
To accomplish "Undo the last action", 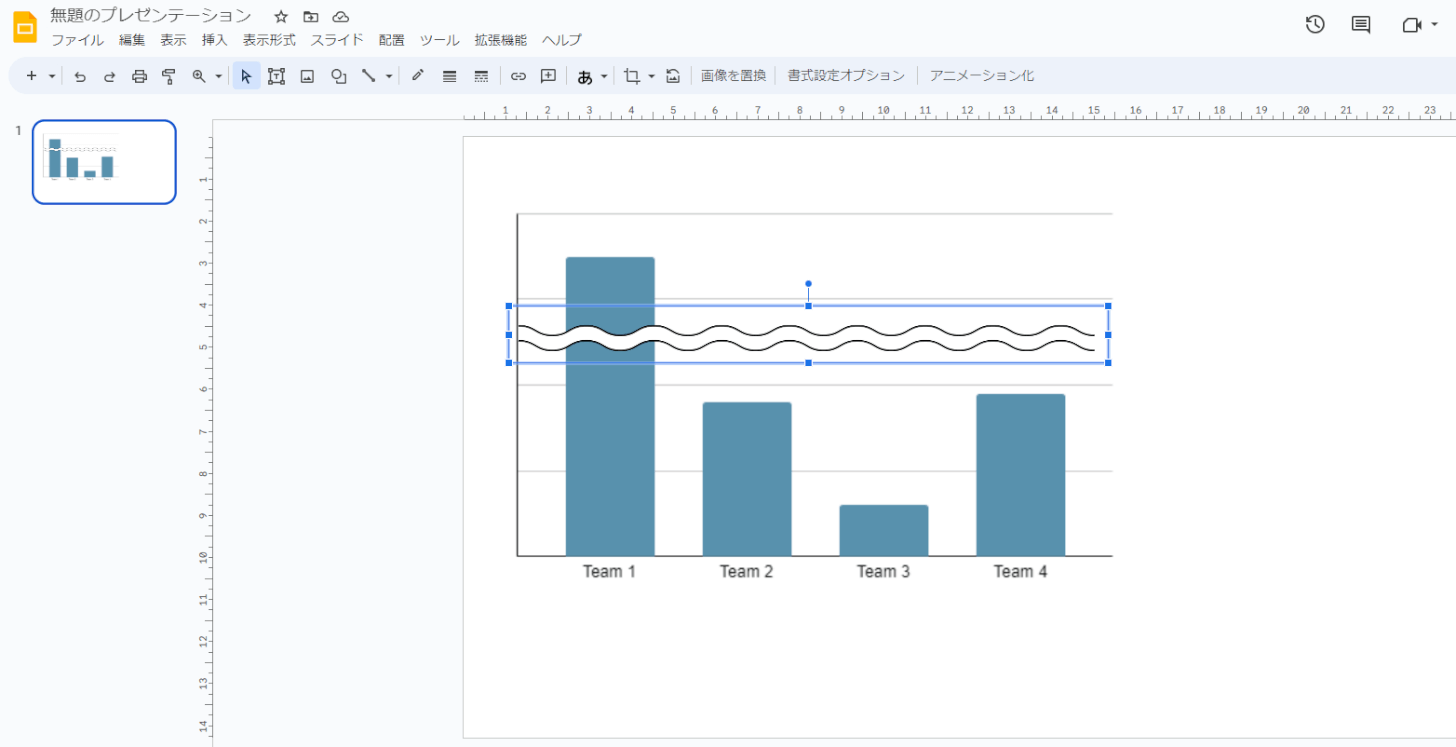I will pos(80,76).
